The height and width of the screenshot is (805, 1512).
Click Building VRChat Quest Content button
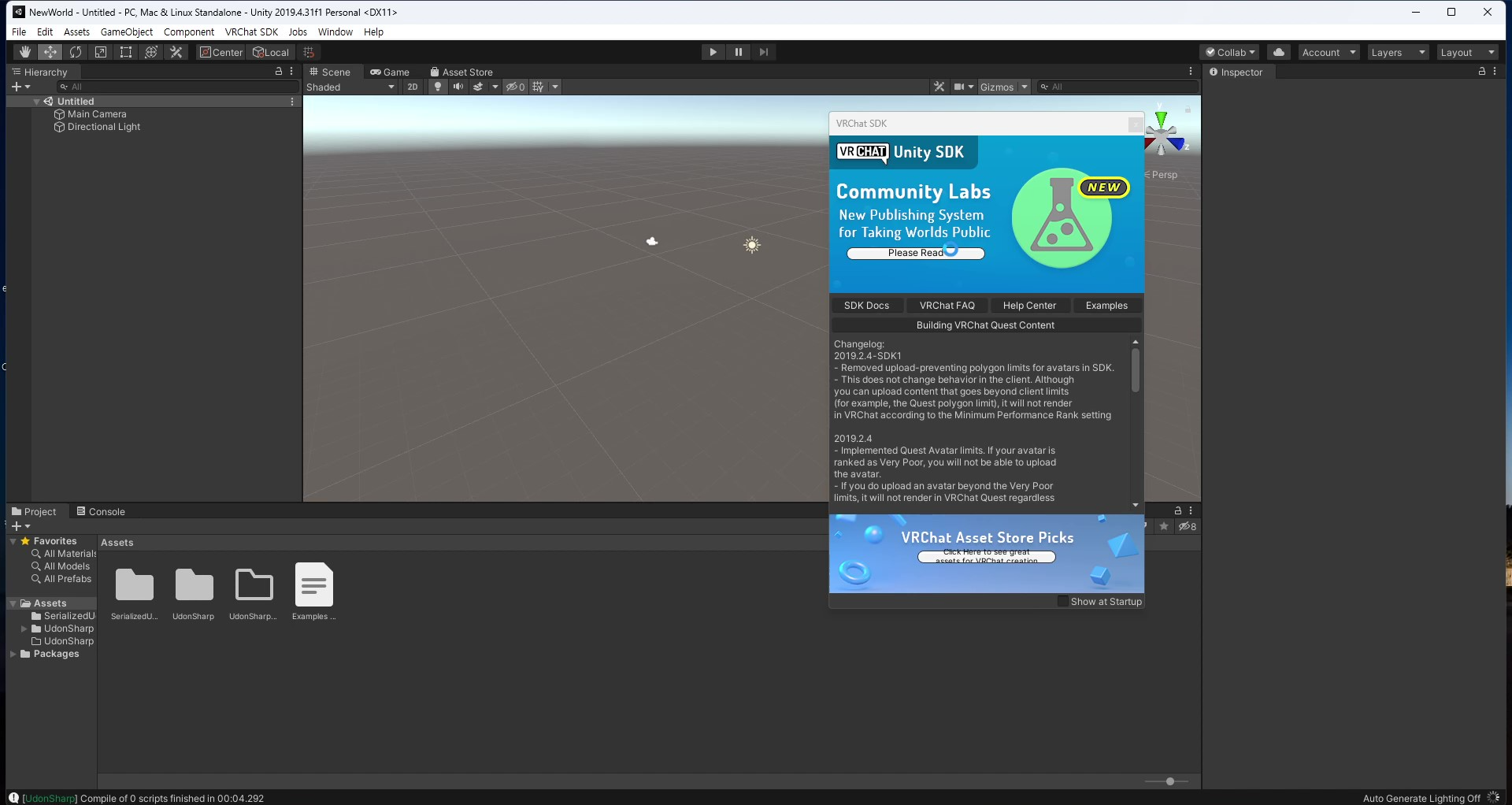click(x=986, y=325)
